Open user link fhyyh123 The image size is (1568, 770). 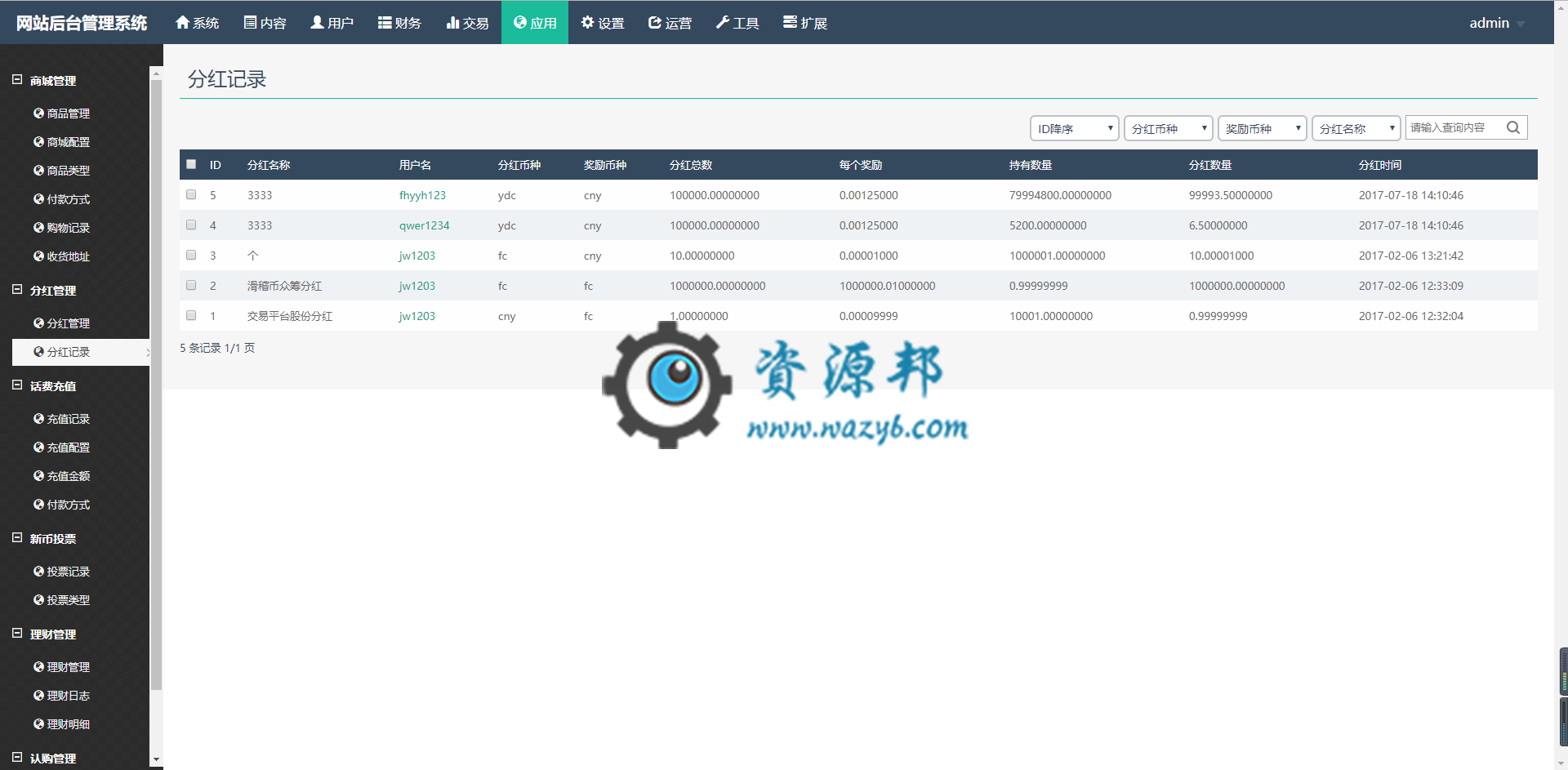[x=422, y=195]
